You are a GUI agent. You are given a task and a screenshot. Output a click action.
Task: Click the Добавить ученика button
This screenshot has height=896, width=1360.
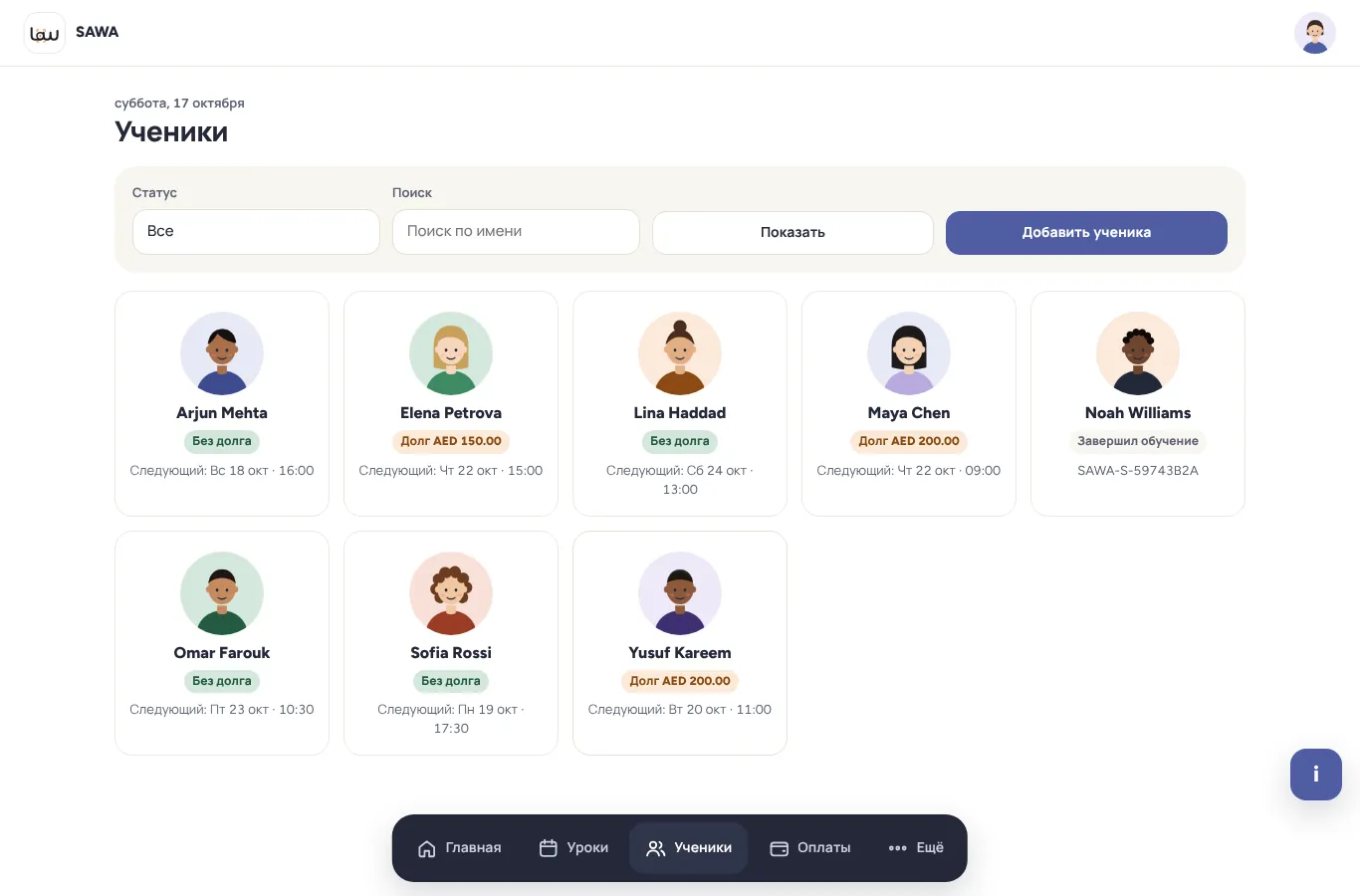[1086, 233]
